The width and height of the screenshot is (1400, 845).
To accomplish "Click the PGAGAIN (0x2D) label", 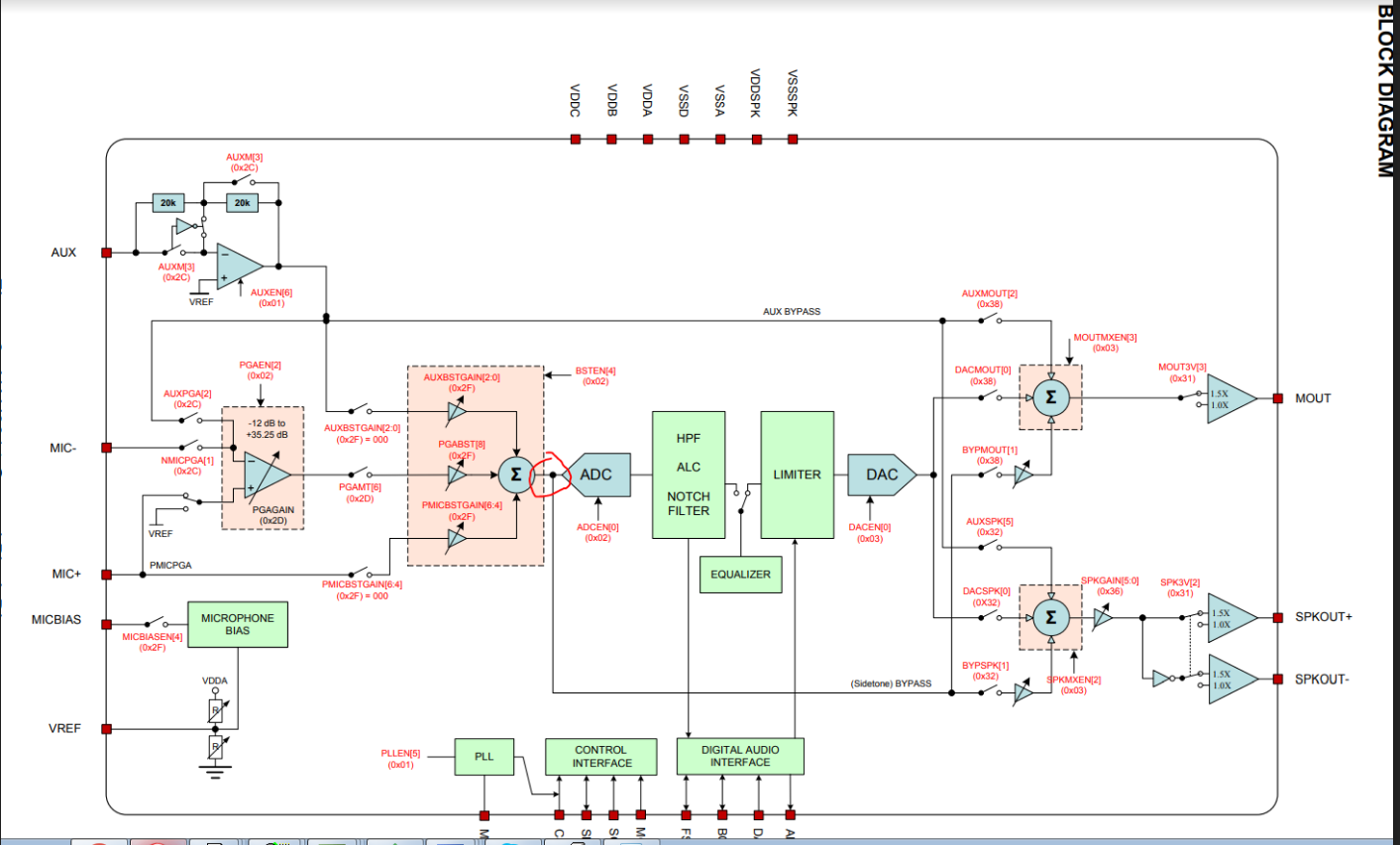I will (x=273, y=515).
